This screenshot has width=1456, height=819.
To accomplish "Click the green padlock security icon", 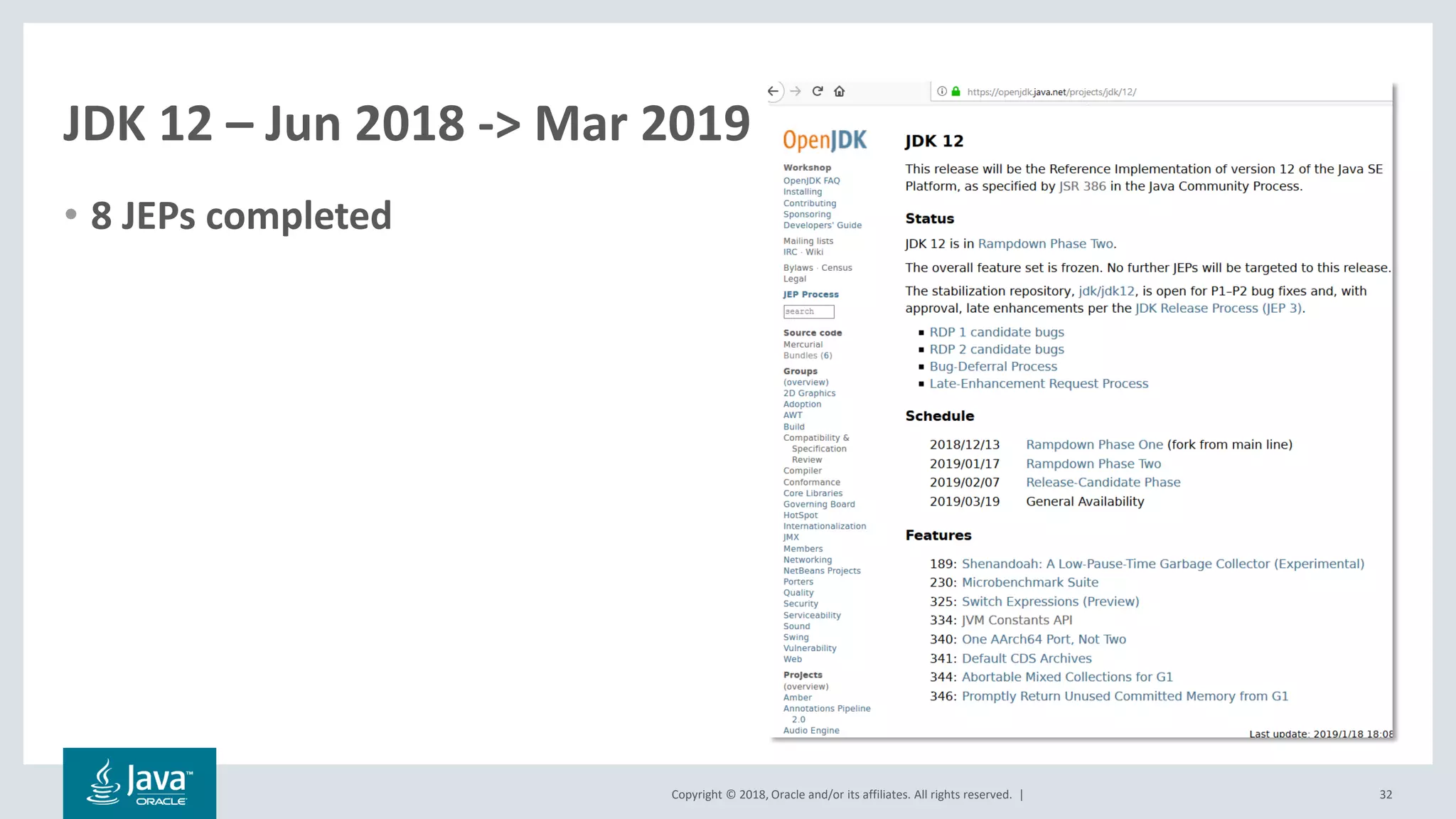I will [956, 91].
